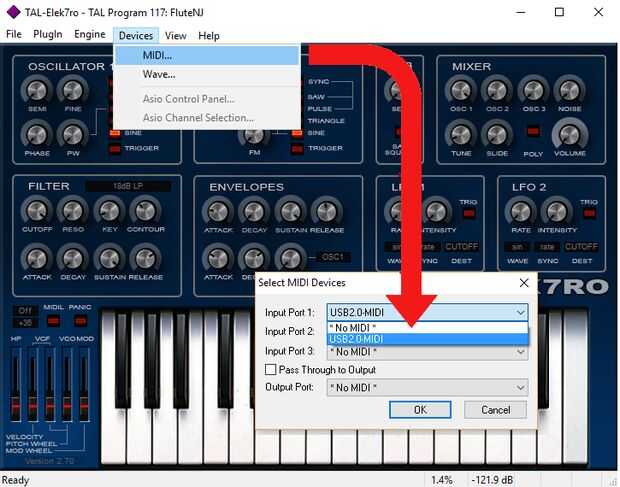Toggle Oscillator 2 TRIGGER LED
This screenshot has height=487, width=620.
coord(297,149)
